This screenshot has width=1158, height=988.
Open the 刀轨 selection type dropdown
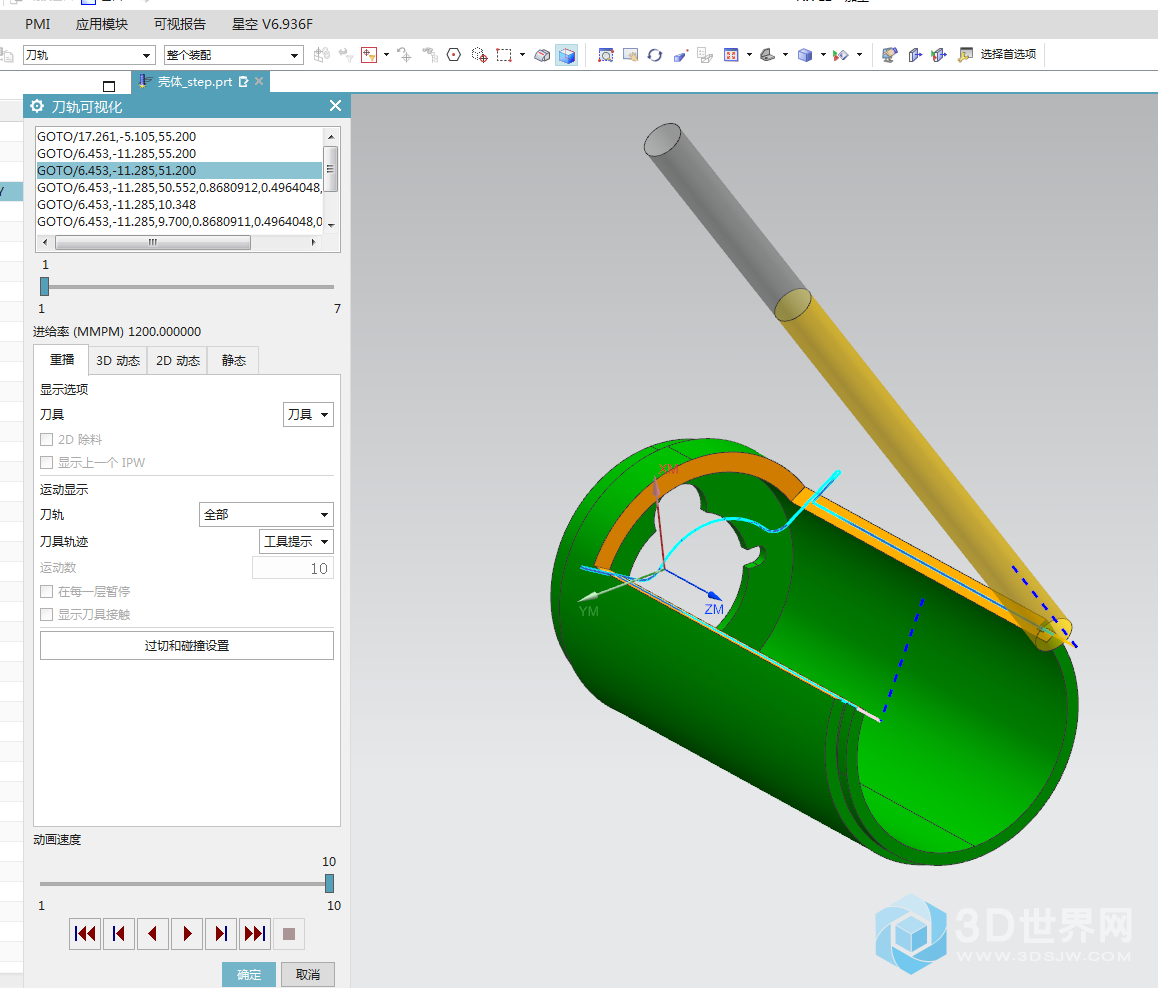89,55
